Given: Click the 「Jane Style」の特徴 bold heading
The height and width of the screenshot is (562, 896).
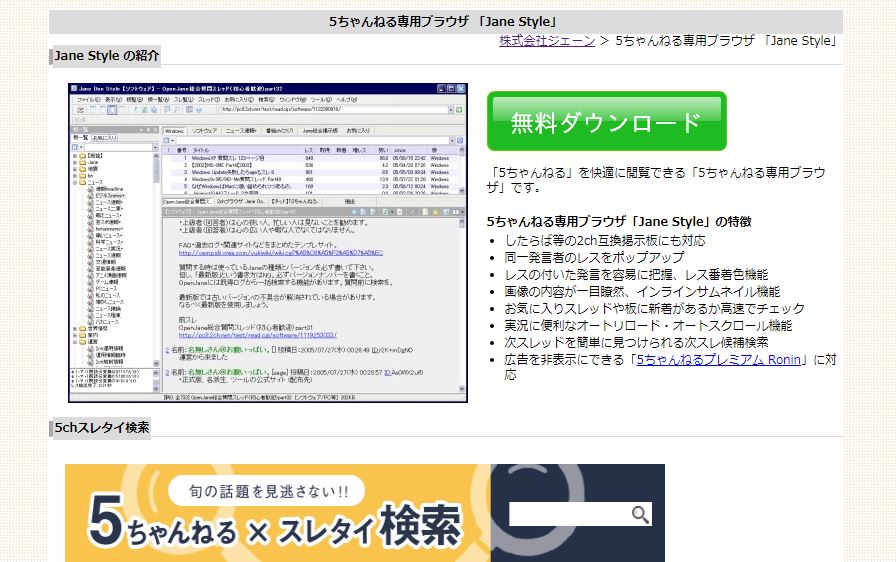Looking at the screenshot, I should pos(619,222).
